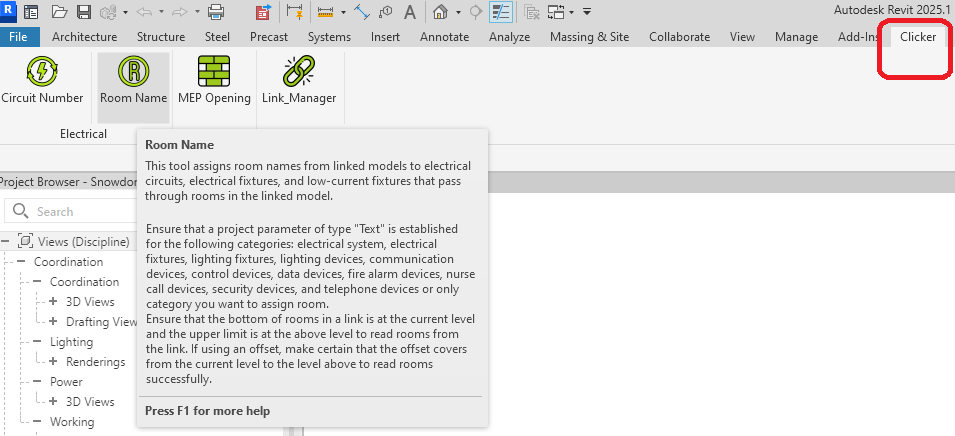Open the Revit application menu logo
Viewport: 955px width, 436px height.
pos(7,10)
